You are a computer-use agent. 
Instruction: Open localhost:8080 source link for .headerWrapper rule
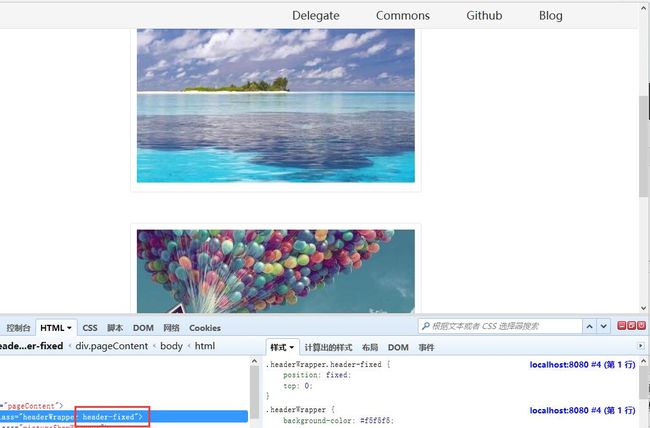click(582, 410)
